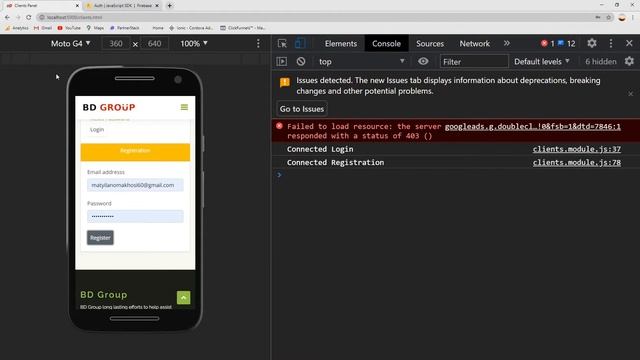Click the Register button
Screen dimensions: 640x360
pos(100,238)
